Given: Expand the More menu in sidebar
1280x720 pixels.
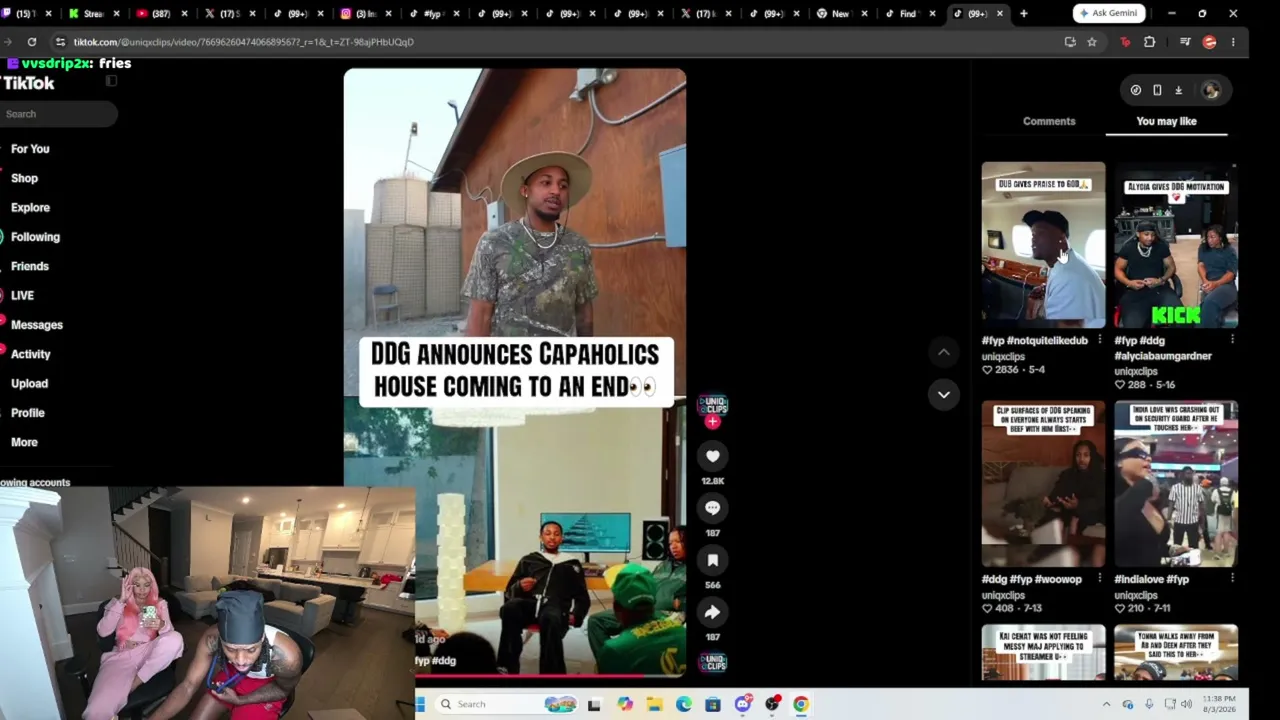Looking at the screenshot, I should pos(24,442).
